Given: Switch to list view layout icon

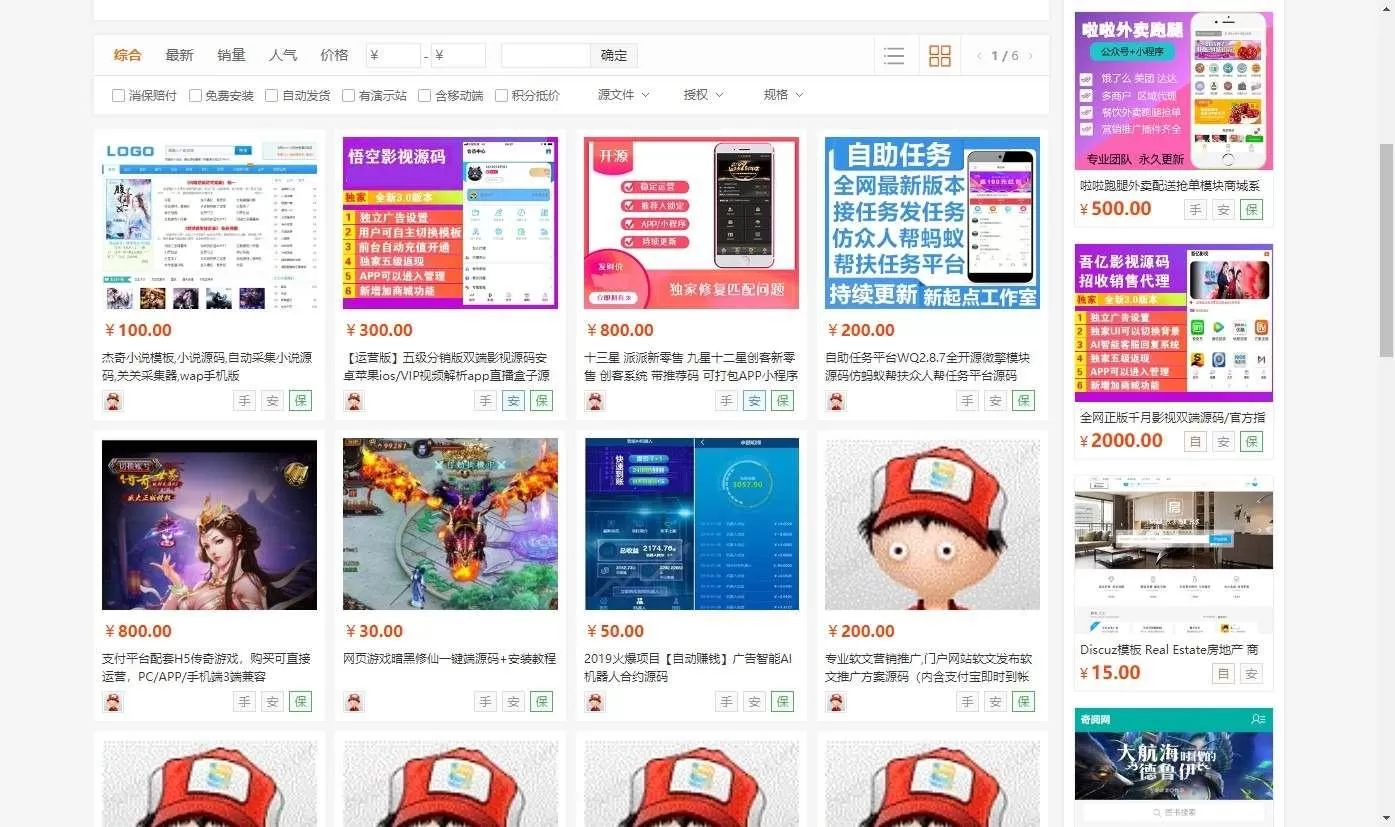Looking at the screenshot, I should (894, 56).
